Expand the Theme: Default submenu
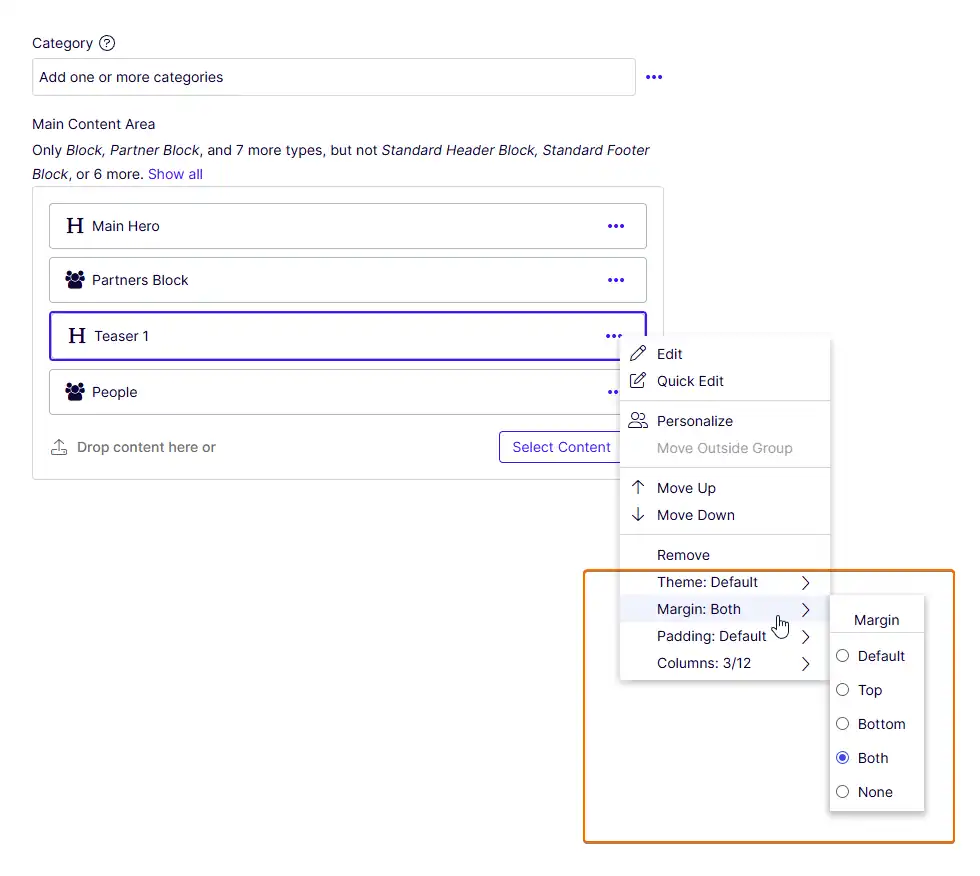Viewport: 980px width, 876px height. [708, 582]
